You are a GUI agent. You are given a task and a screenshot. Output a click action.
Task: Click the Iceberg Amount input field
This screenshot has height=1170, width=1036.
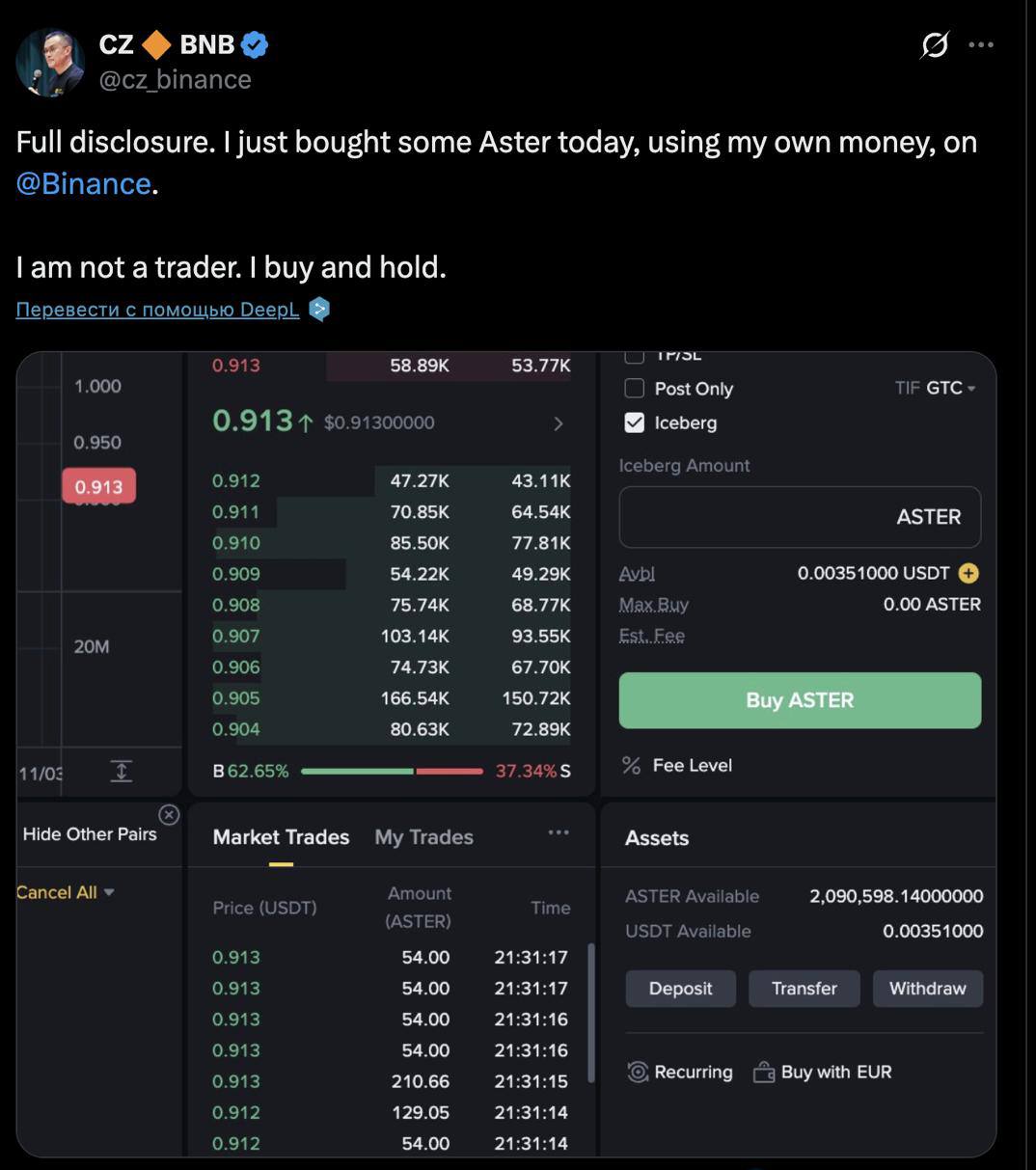[800, 517]
